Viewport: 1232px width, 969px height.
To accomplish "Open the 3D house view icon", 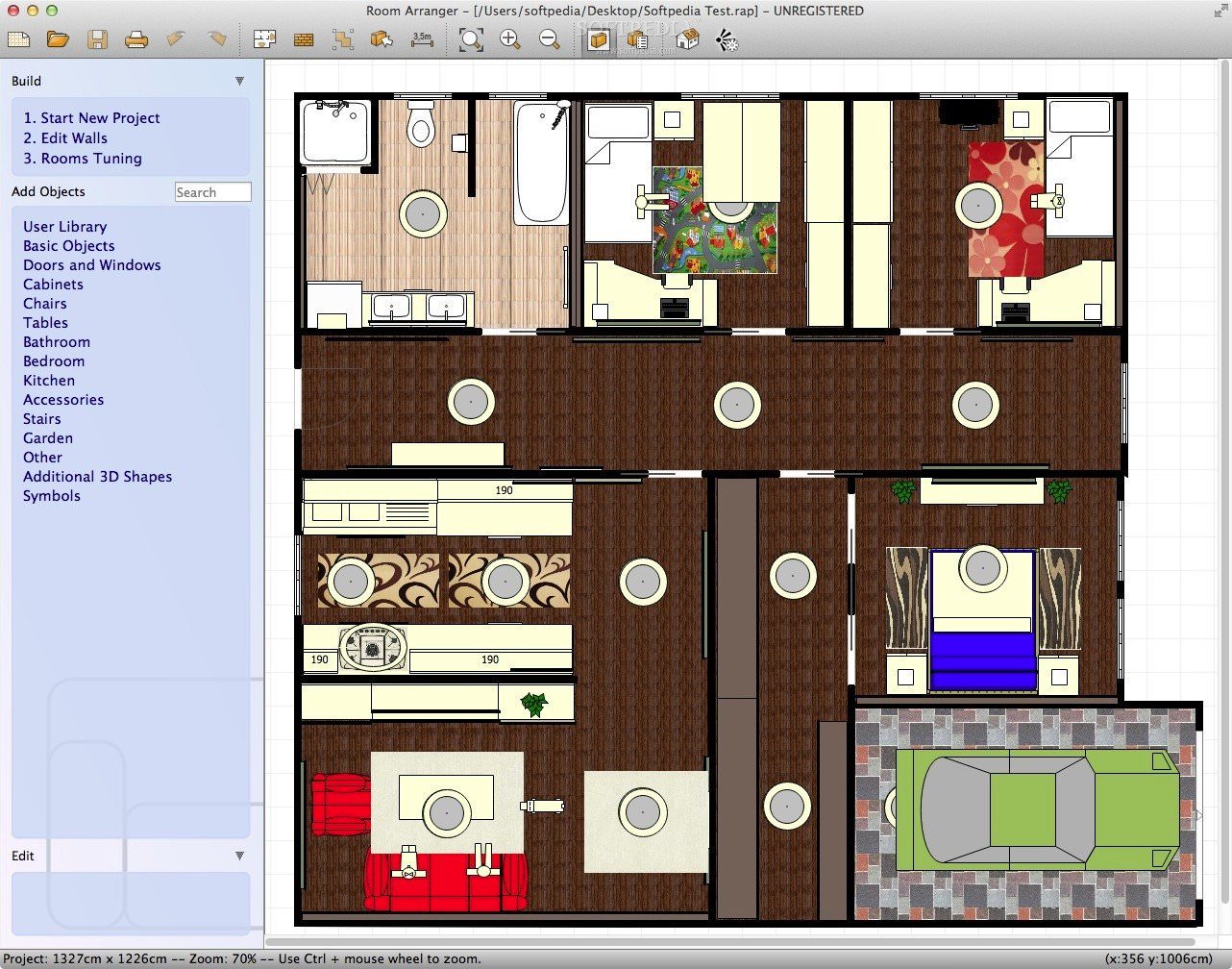I will 687,39.
